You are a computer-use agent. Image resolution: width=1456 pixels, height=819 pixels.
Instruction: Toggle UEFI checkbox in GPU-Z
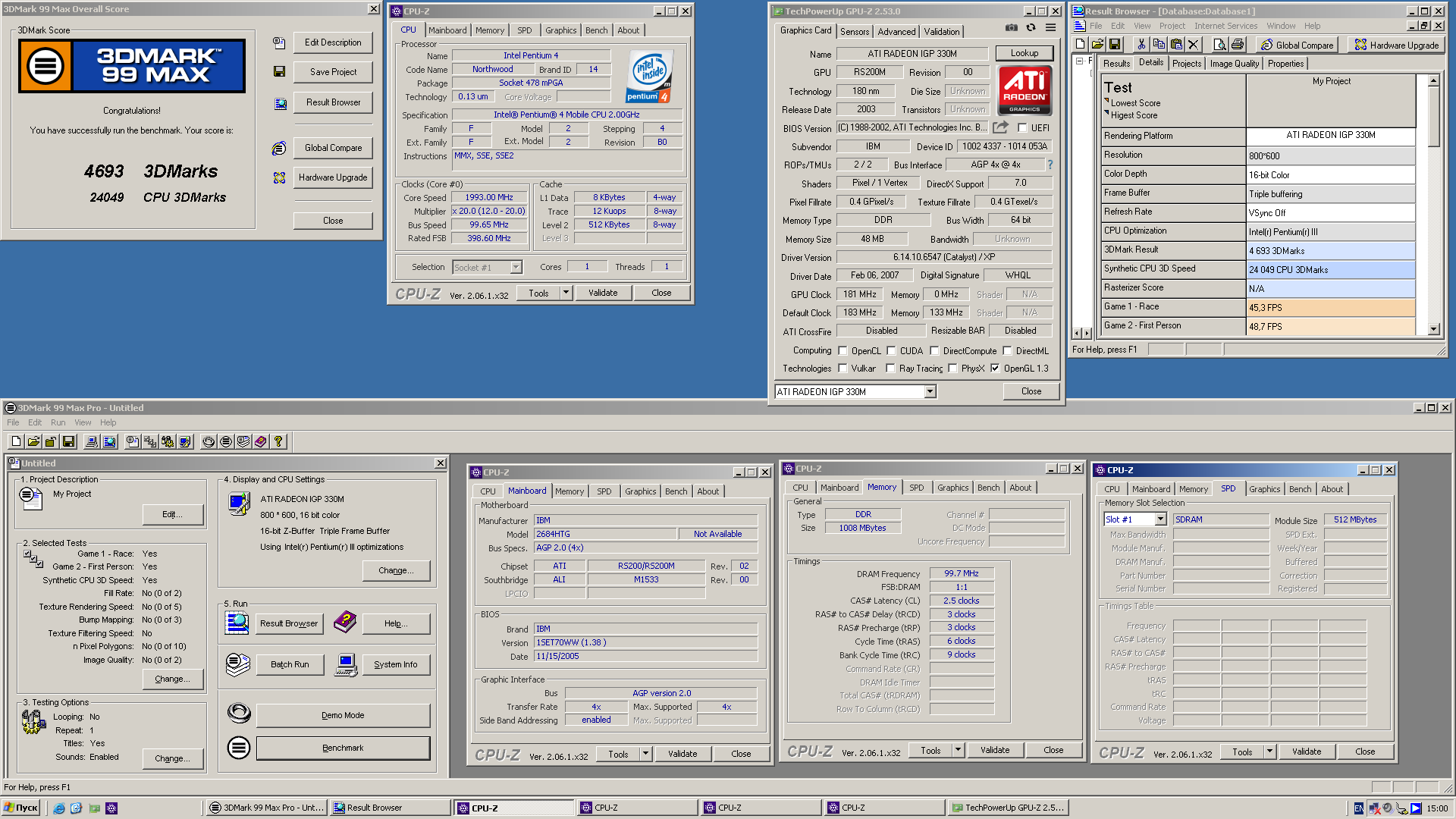[1022, 128]
